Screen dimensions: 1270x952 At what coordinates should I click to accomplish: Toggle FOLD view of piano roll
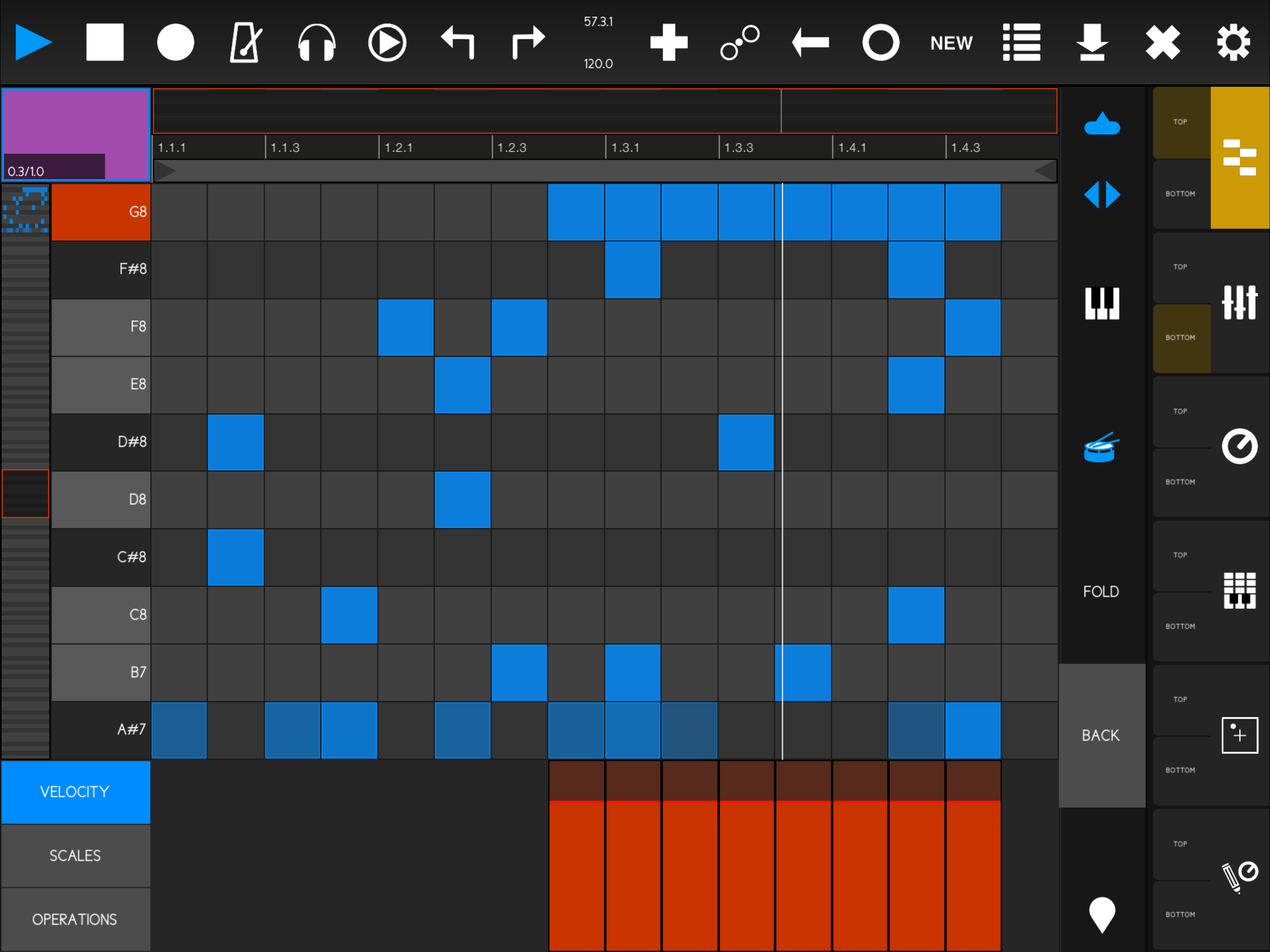(1101, 591)
